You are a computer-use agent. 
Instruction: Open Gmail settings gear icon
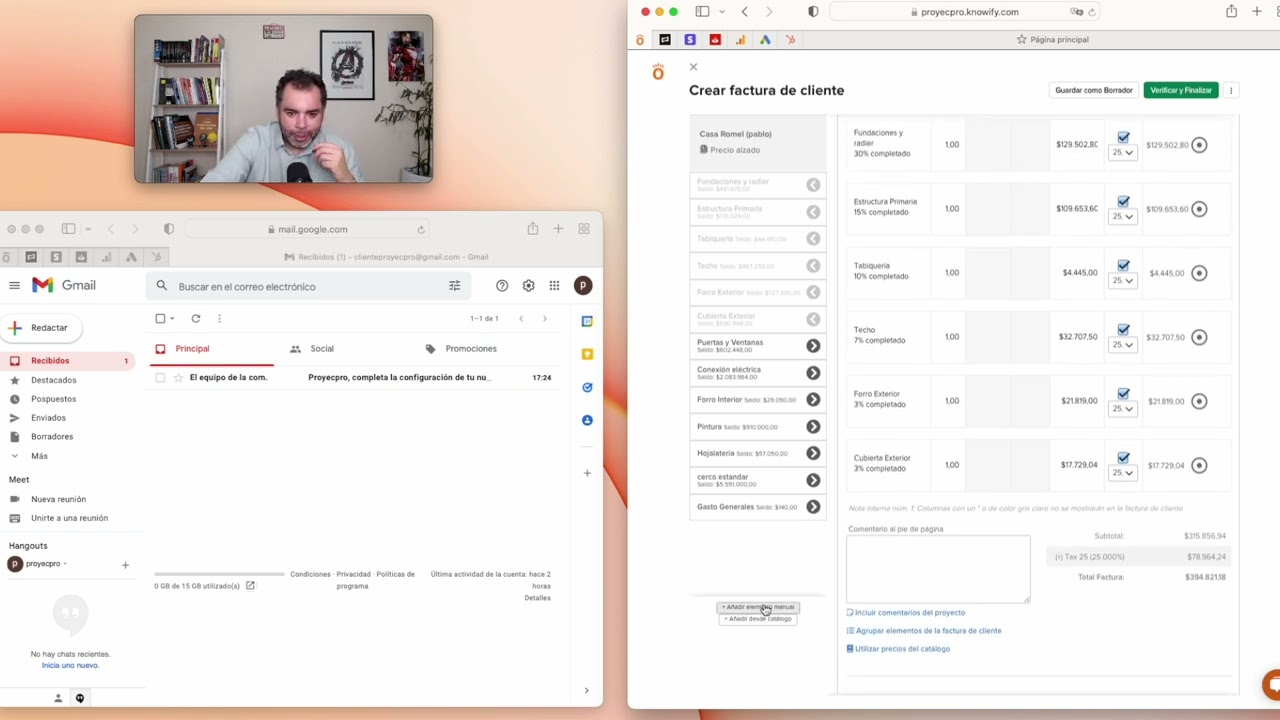pos(528,286)
